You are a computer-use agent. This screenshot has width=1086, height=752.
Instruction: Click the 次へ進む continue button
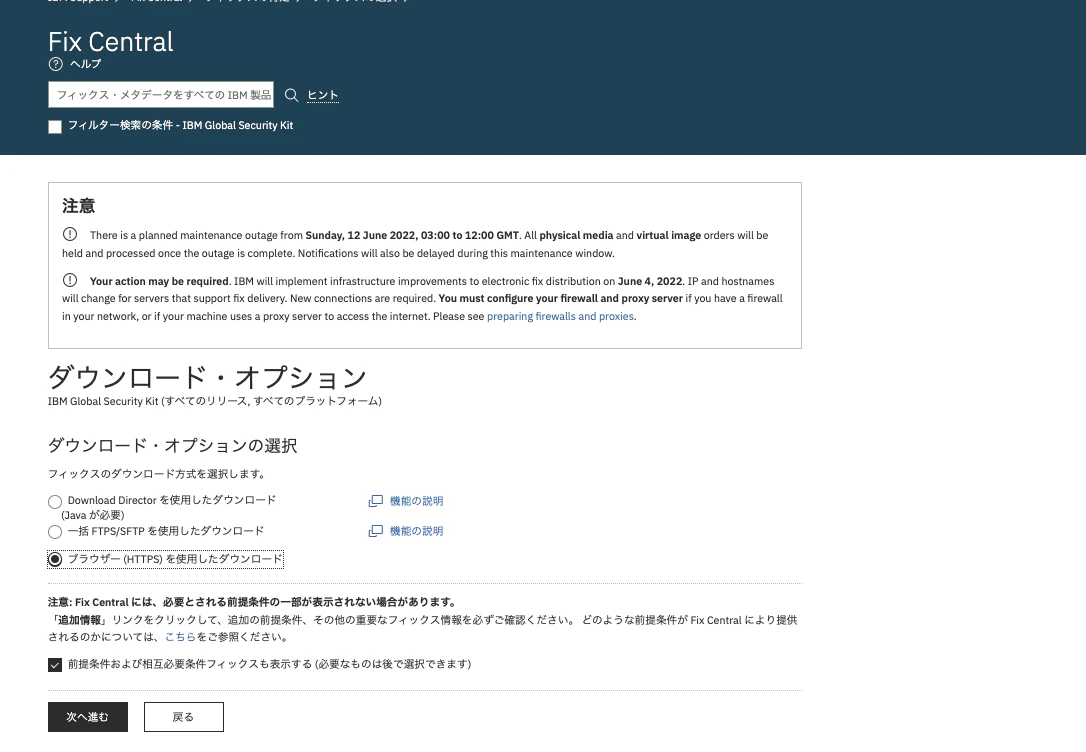88,717
